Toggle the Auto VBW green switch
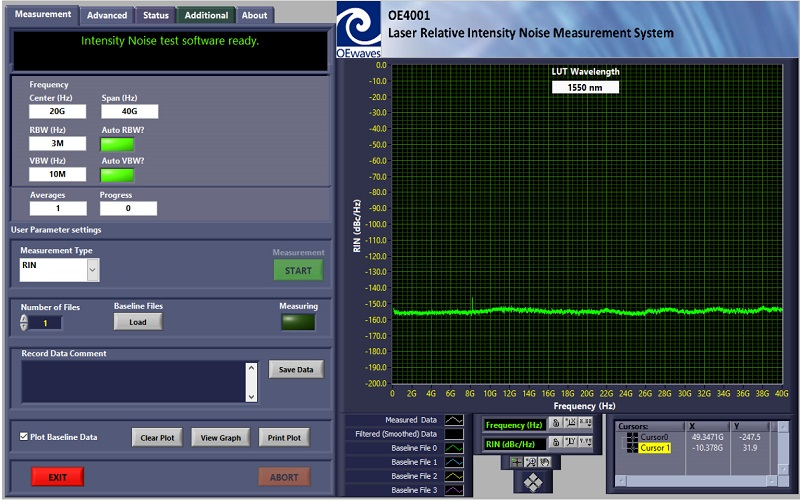Screen dimensions: 800x501 point(117,176)
